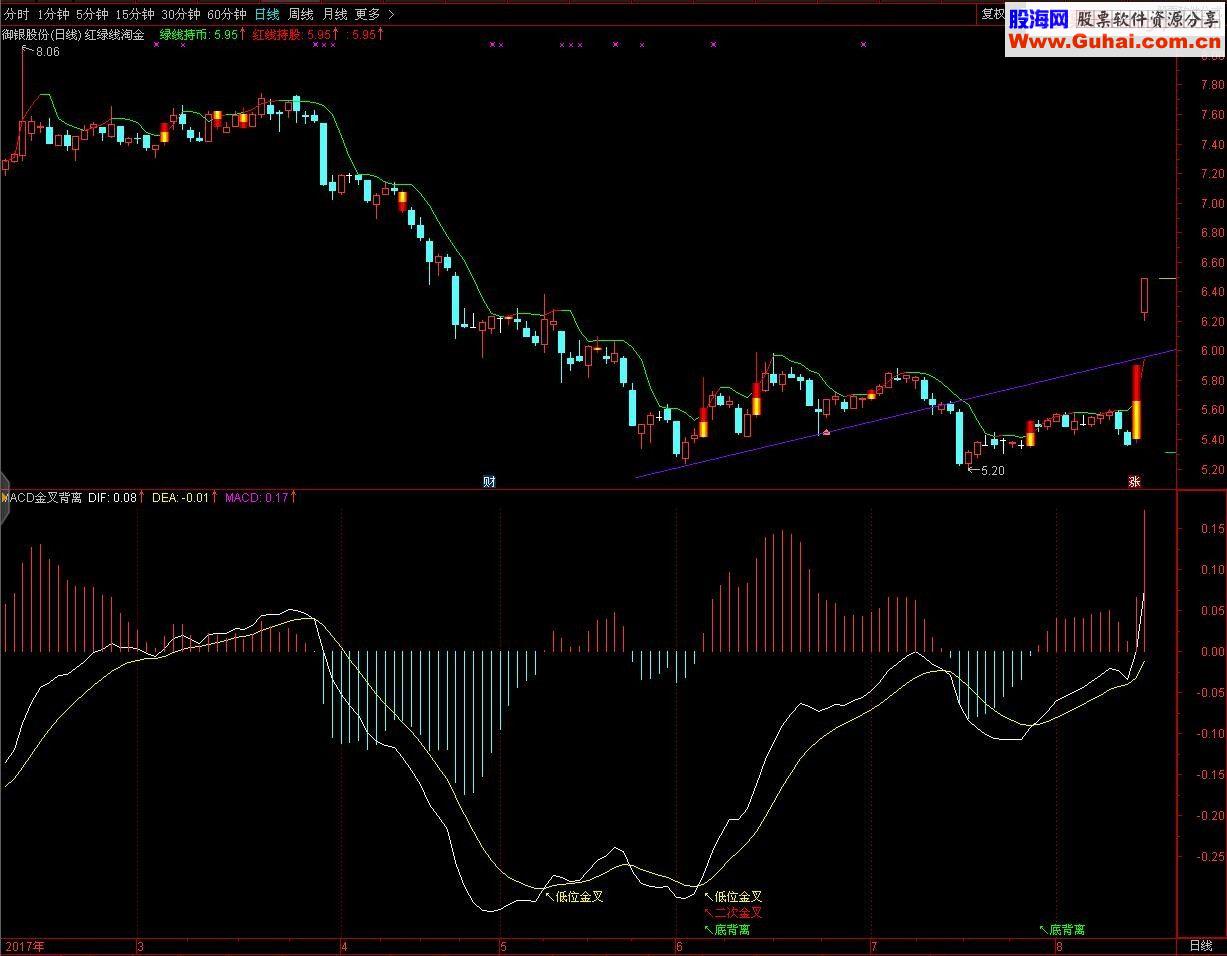Viewport: 1227px width, 956px height.
Task: Click the 红绿线淘金 indicator name
Action: (114, 35)
